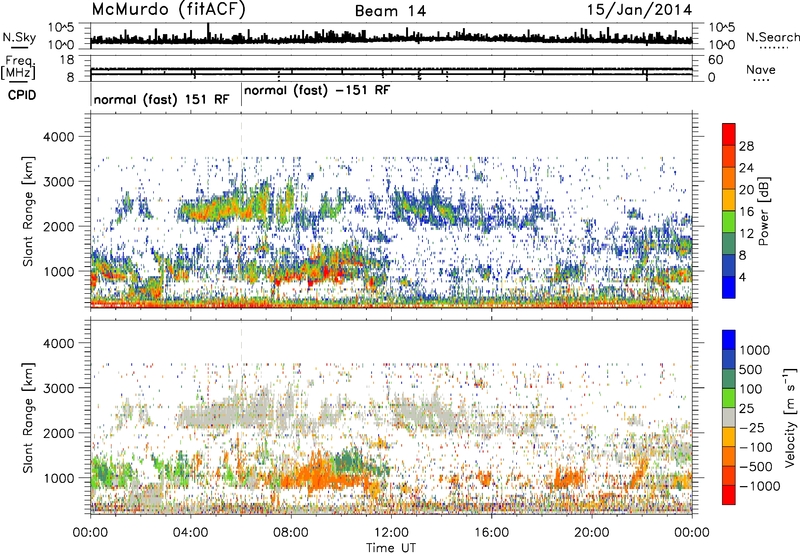Click the 'Velocity [m s^-1]' colorbar label
Viewport: 800px width, 554px height.
pyautogui.click(x=790, y=417)
